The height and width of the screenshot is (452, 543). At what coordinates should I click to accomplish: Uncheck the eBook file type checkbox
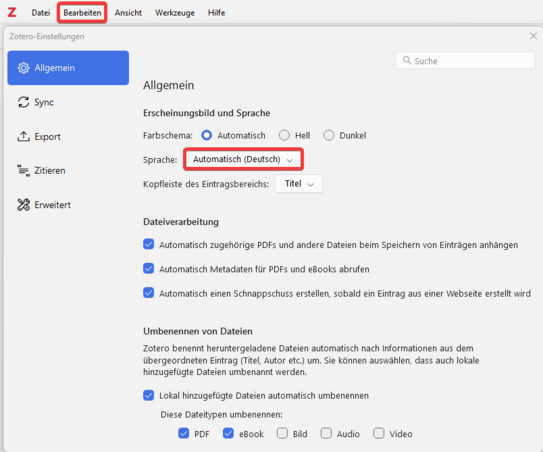(228, 433)
